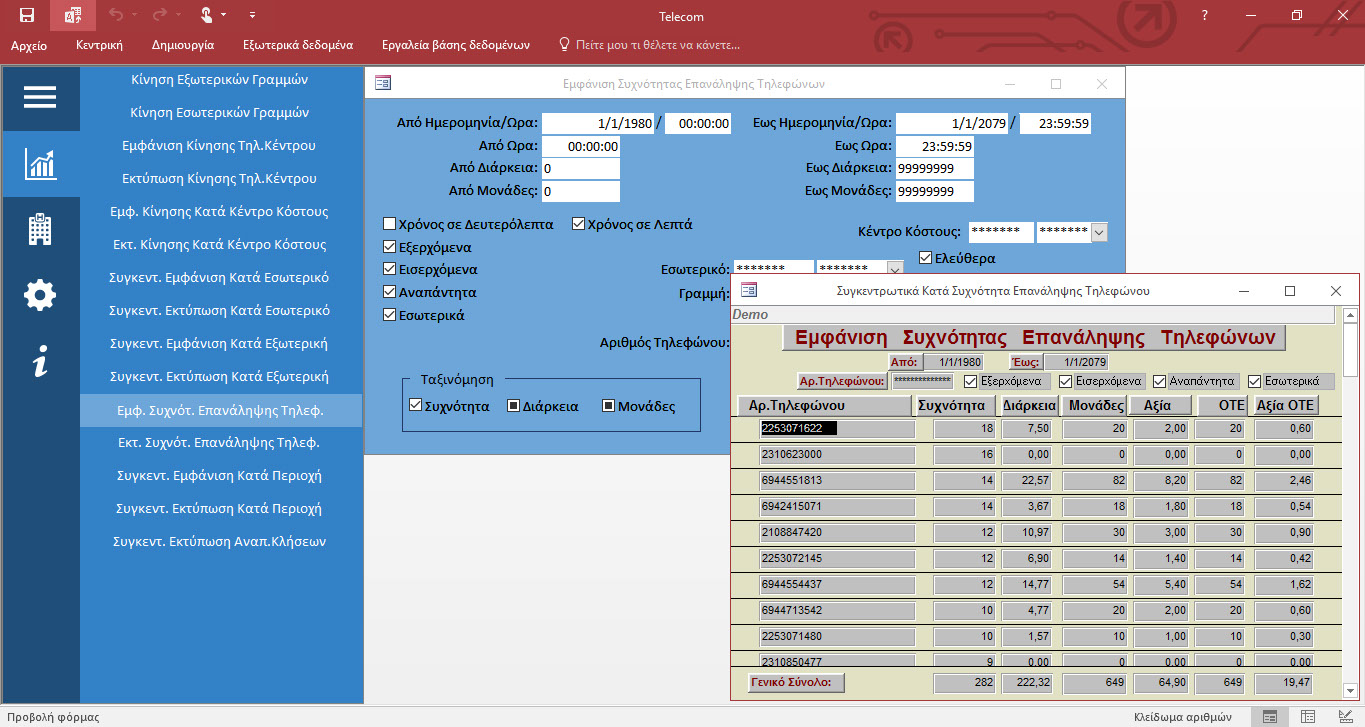Select the building icon in sidebar
1365x727 pixels.
[40, 229]
